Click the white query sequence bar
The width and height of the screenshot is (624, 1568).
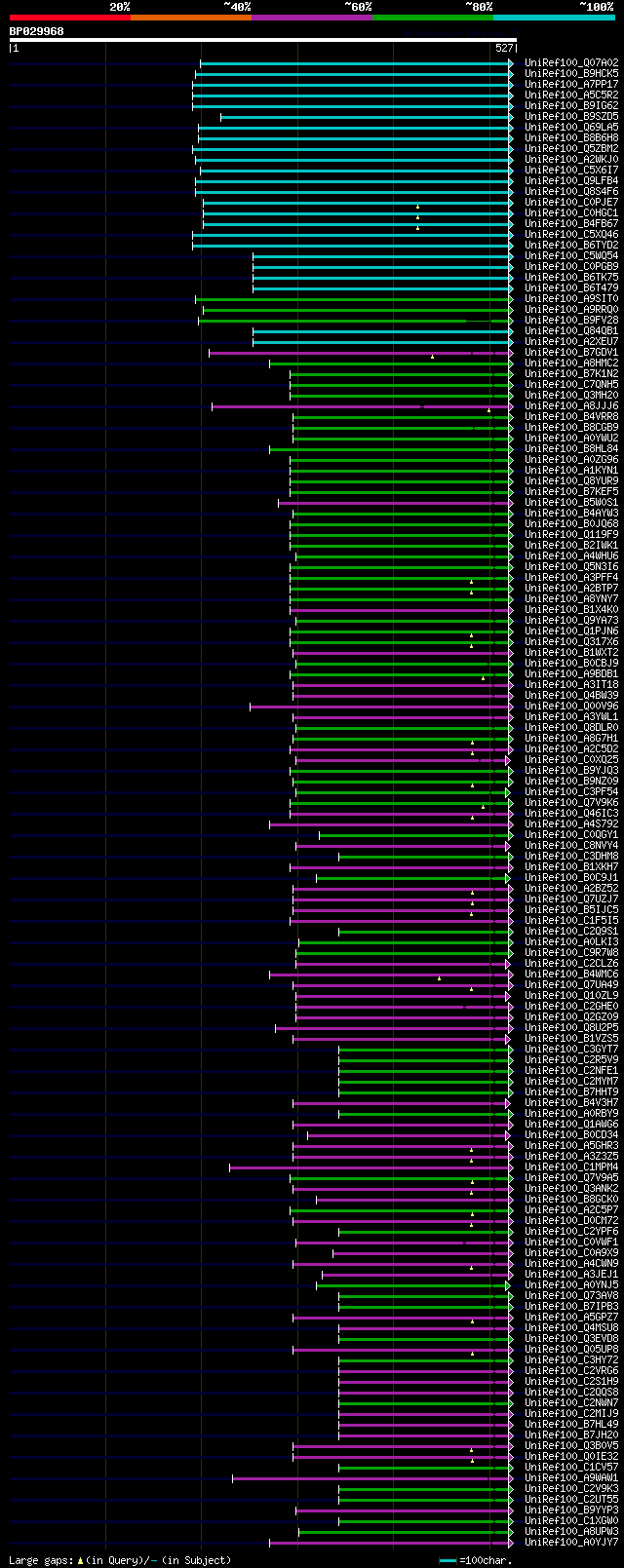[262, 40]
